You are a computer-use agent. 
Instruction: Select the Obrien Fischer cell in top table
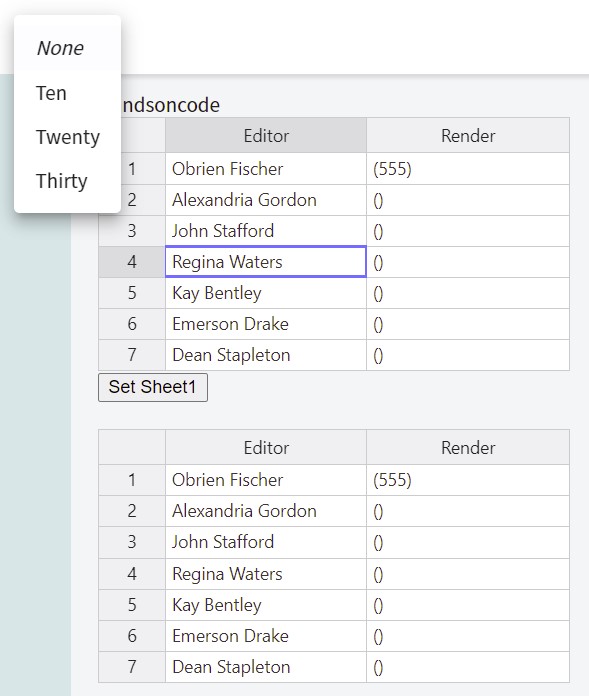coord(266,169)
